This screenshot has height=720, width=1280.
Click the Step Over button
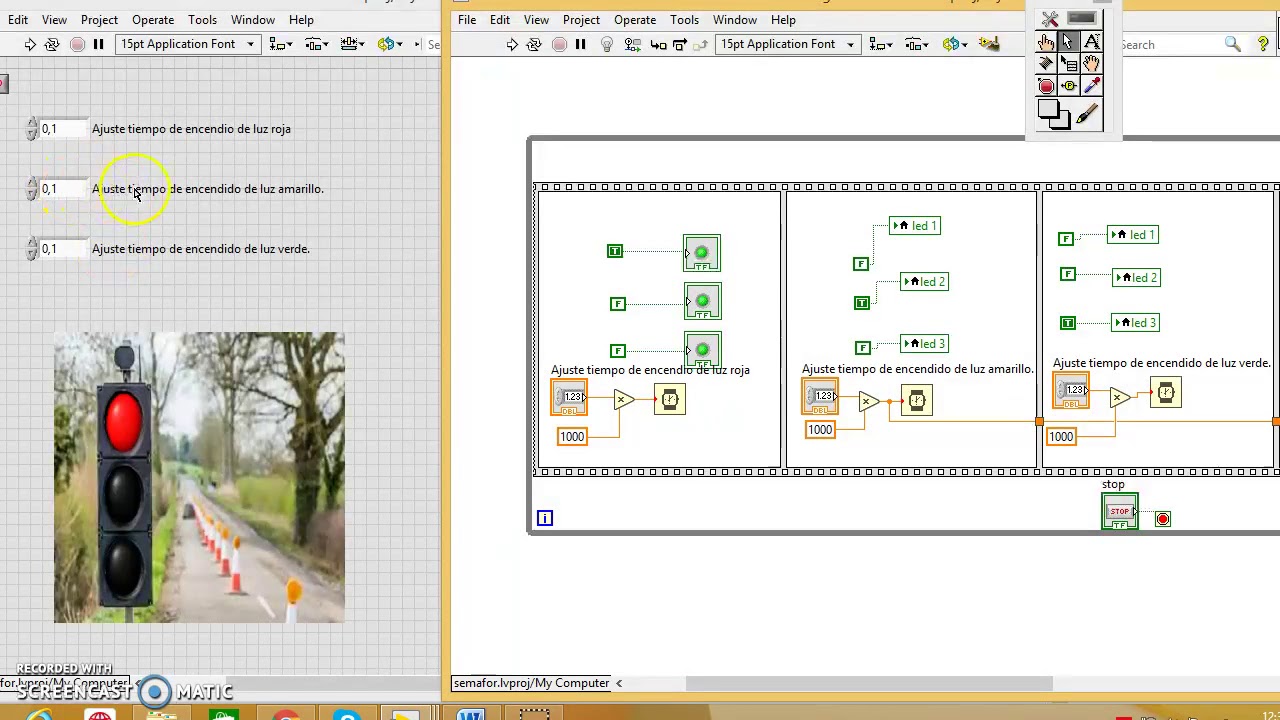point(679,44)
